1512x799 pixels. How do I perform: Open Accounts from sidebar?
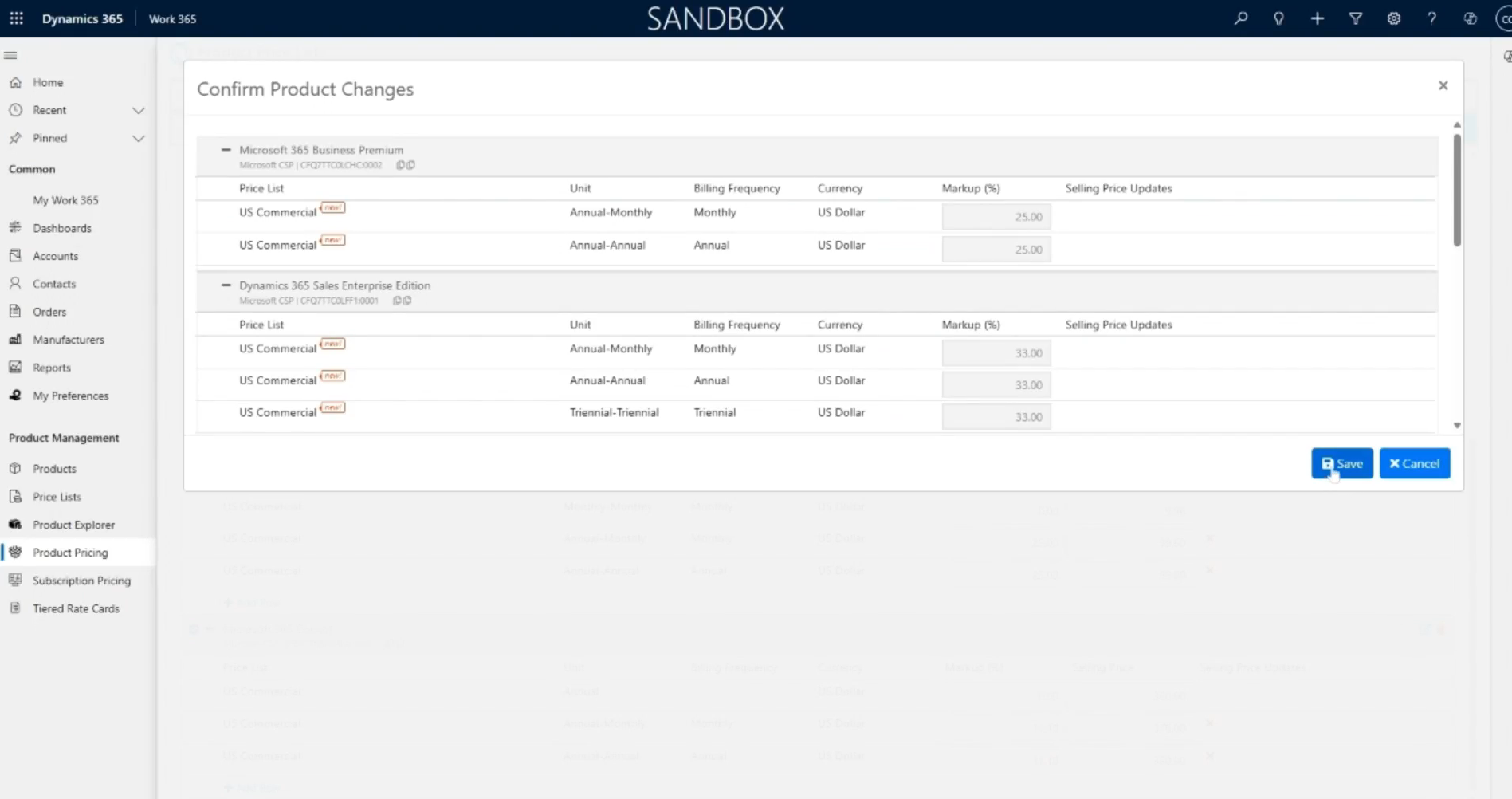click(x=56, y=256)
